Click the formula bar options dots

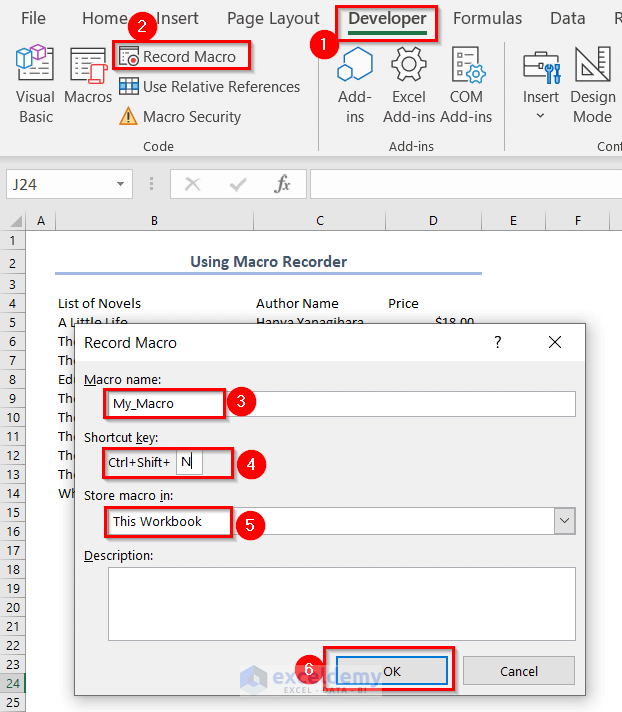[x=151, y=184]
